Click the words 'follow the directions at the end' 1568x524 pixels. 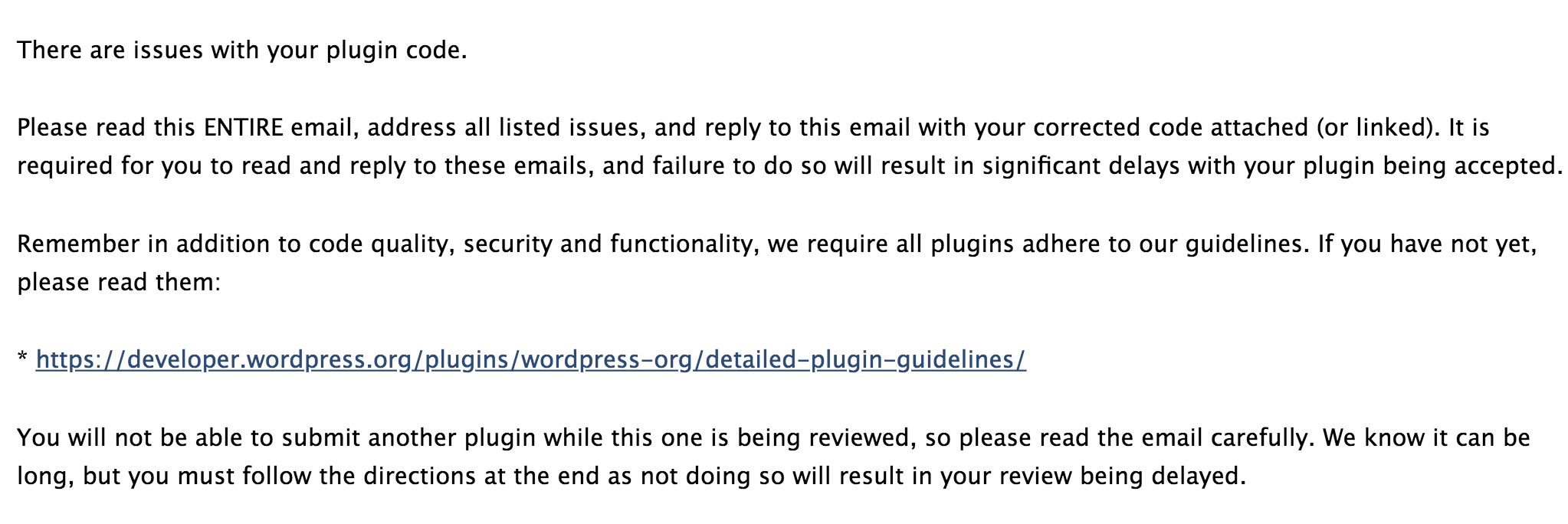(x=409, y=476)
